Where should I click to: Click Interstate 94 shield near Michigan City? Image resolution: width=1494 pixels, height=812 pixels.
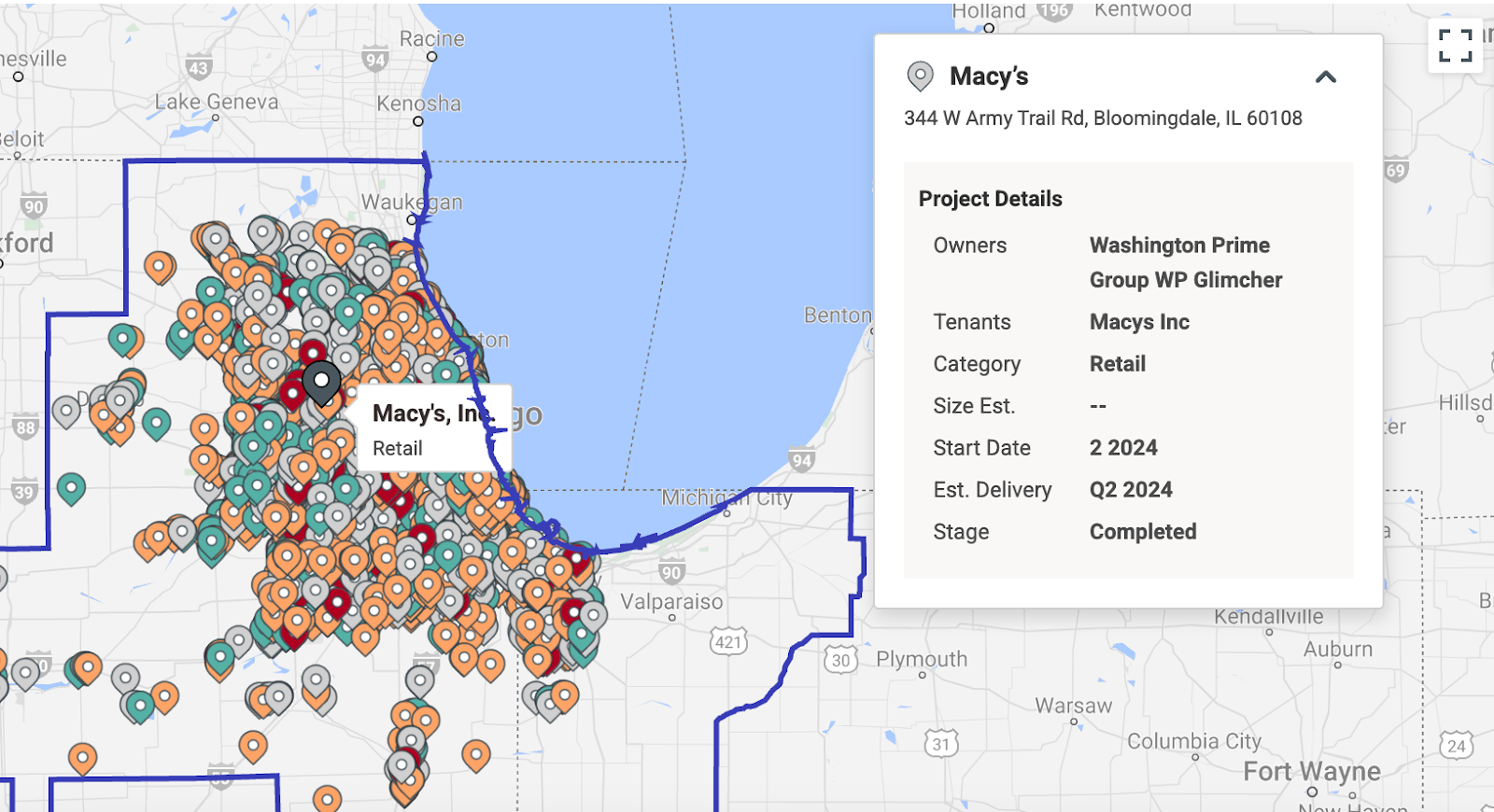tap(801, 460)
